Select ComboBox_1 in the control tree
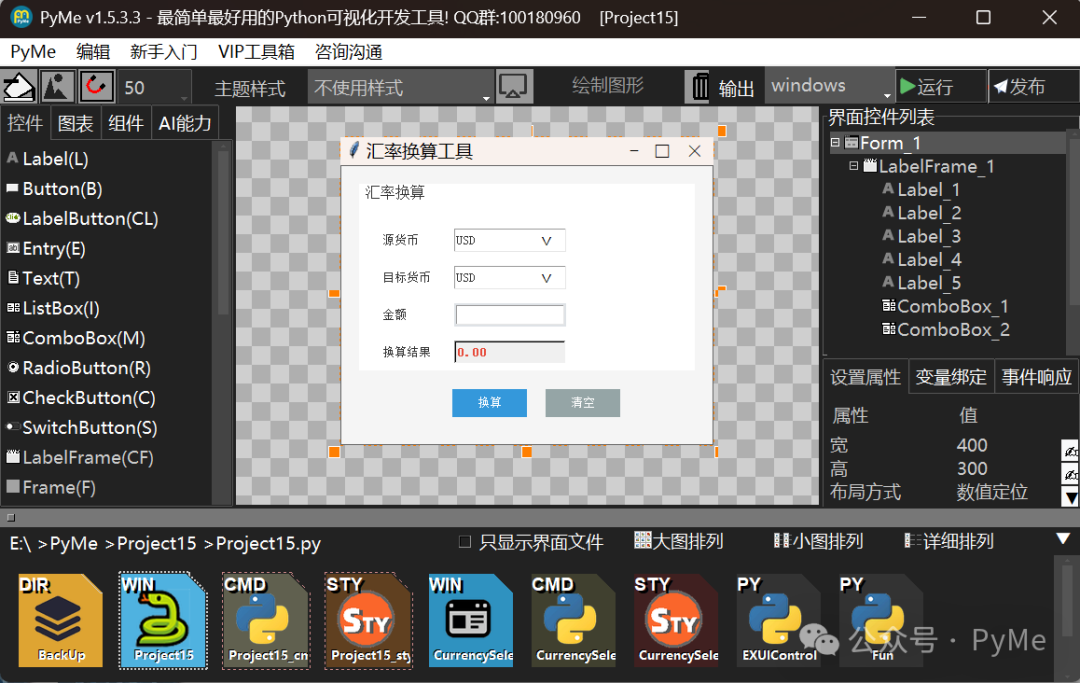 pos(952,306)
